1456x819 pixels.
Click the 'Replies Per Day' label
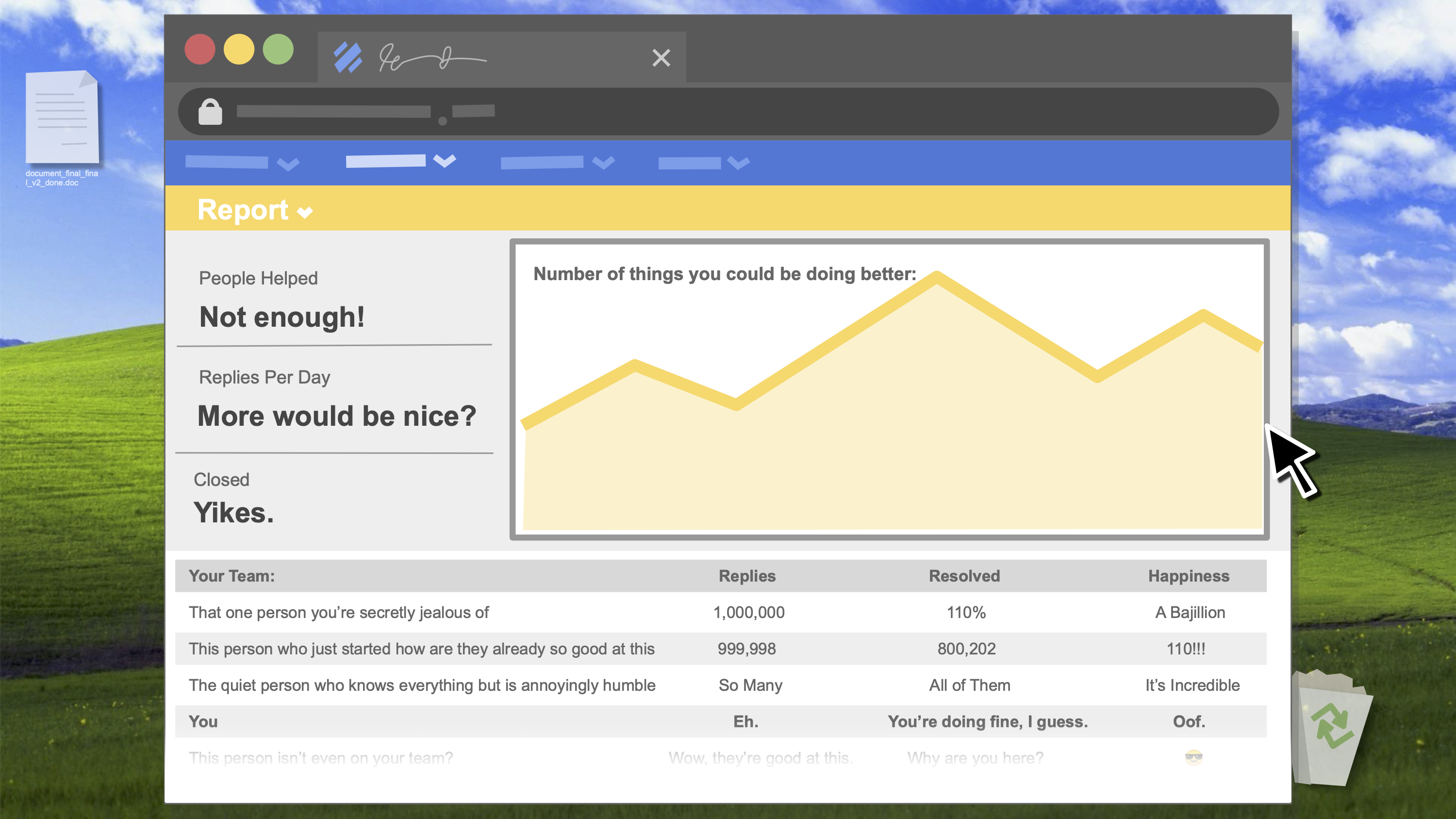click(x=265, y=377)
